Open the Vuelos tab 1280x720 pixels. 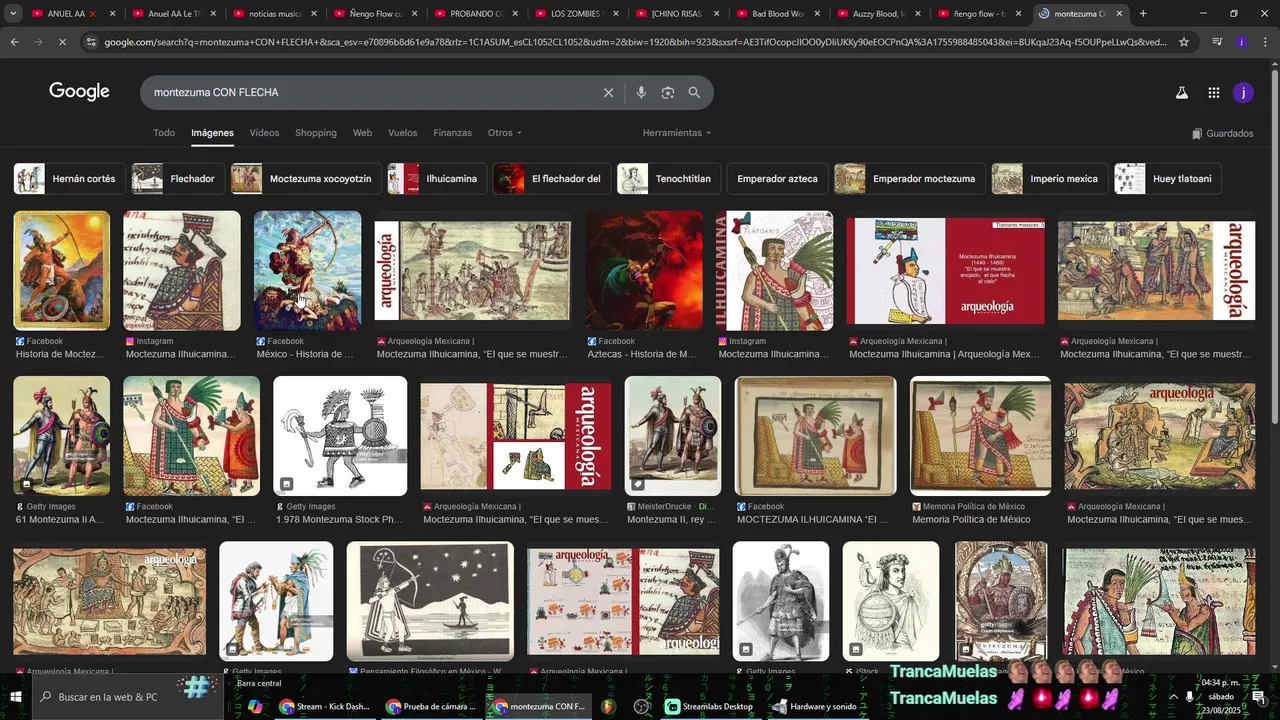pos(402,133)
